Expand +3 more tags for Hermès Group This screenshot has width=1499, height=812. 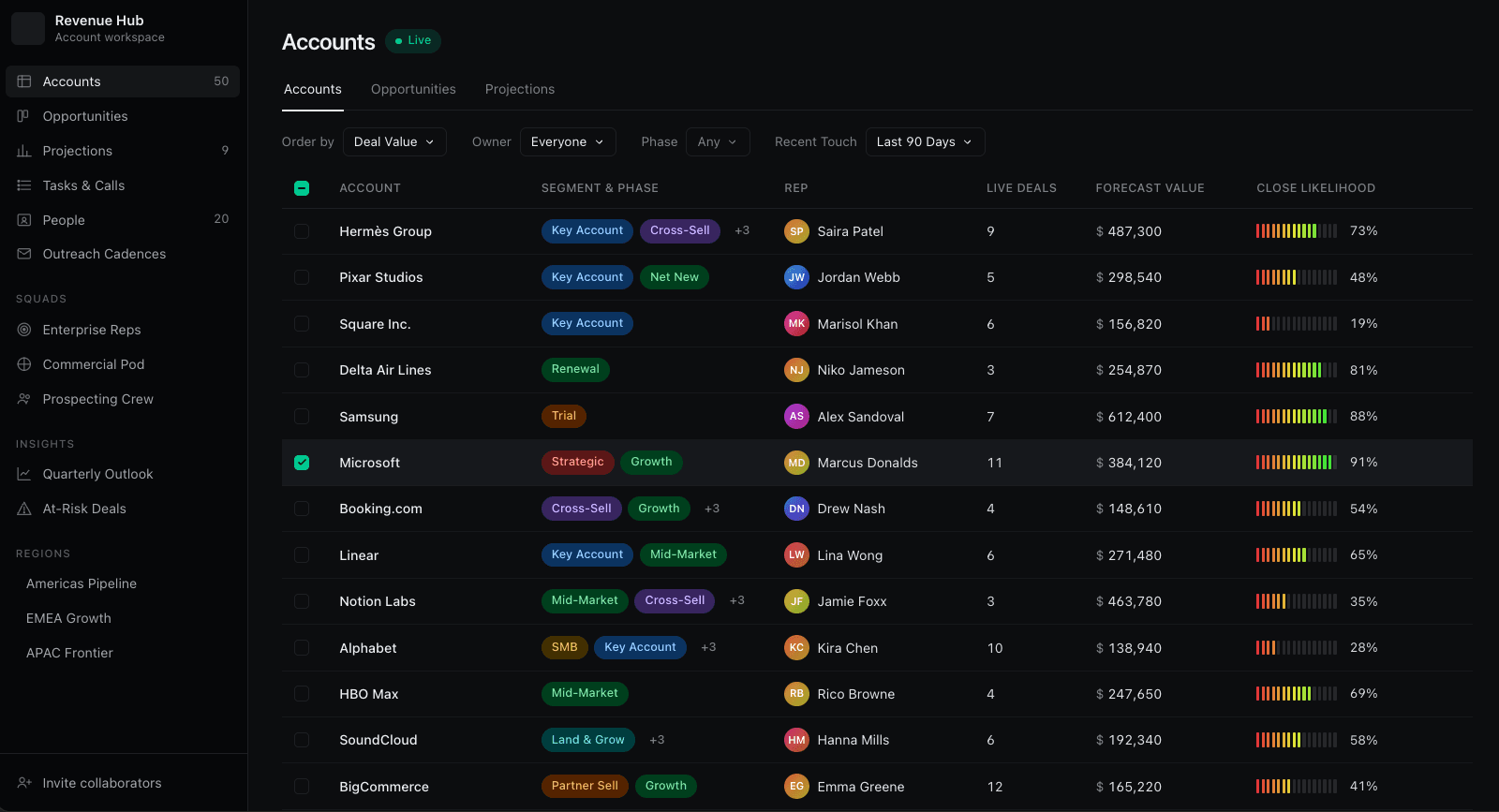pyautogui.click(x=742, y=230)
